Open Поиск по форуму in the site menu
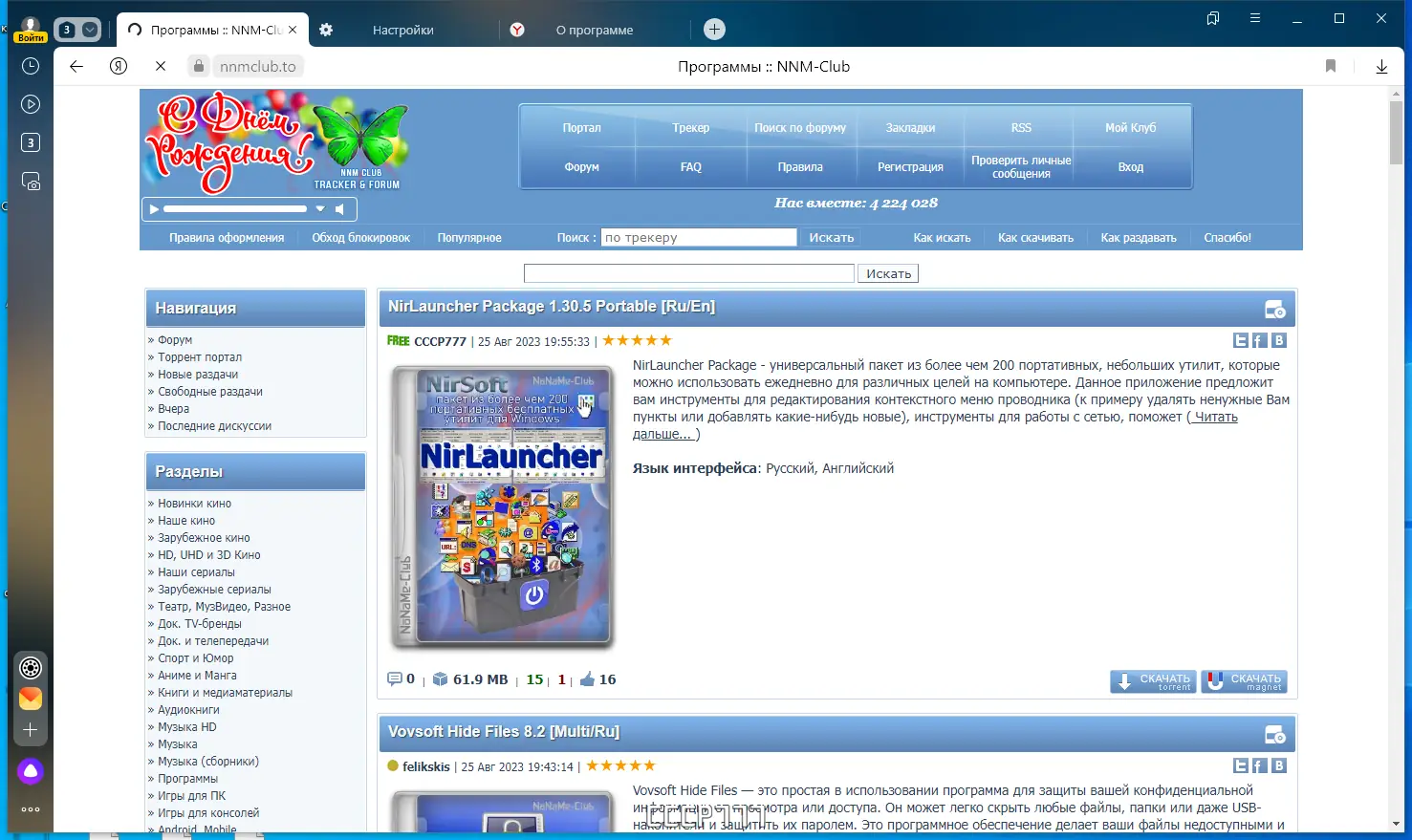Image resolution: width=1412 pixels, height=840 pixels. click(800, 128)
